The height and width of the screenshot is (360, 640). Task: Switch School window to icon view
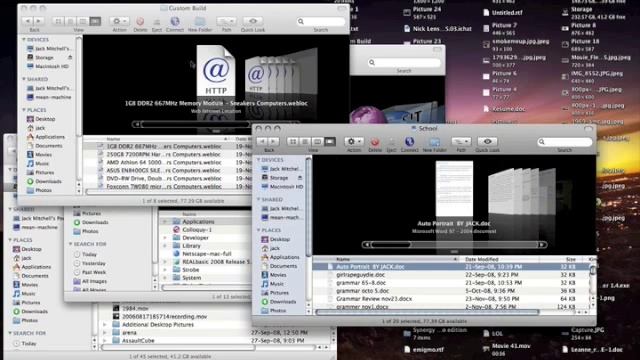tap(293, 142)
